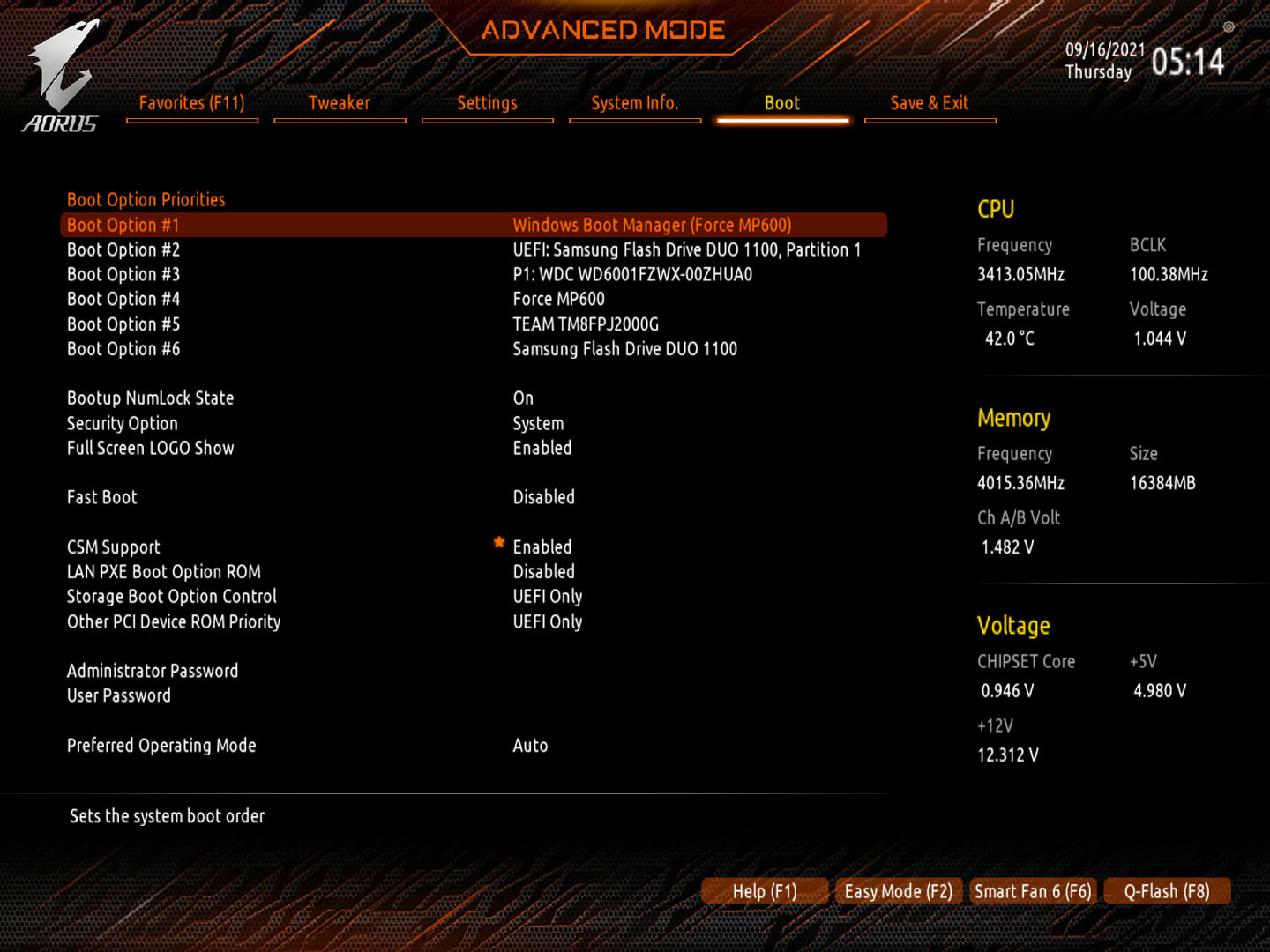Toggle LAN PXE Boot Option ROM value
1270x952 pixels.
tap(543, 572)
